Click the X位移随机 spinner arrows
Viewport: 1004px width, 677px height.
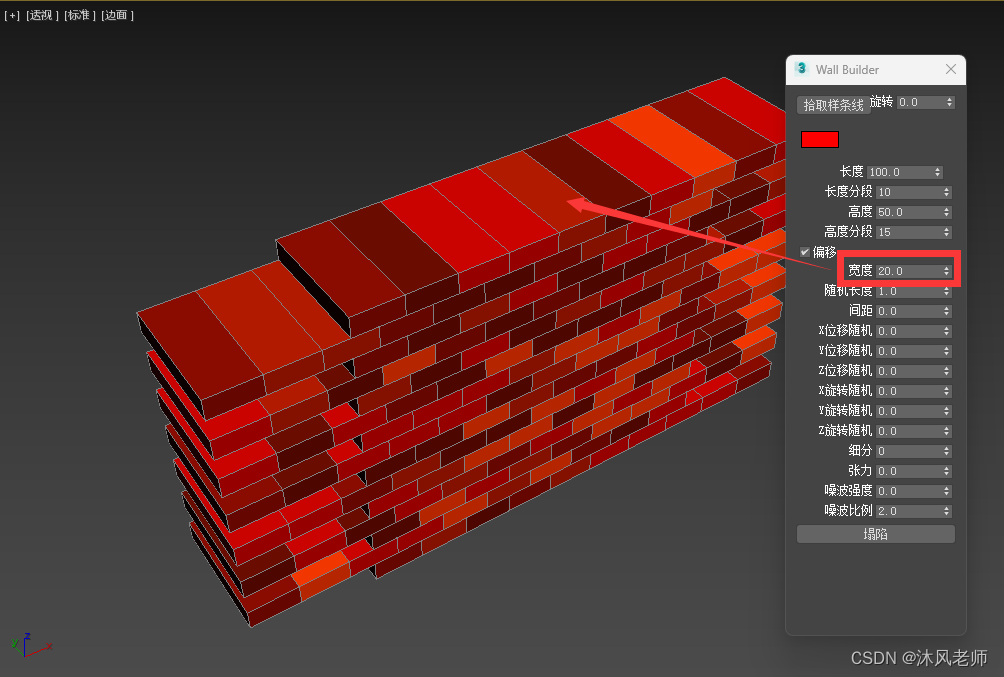tap(946, 331)
